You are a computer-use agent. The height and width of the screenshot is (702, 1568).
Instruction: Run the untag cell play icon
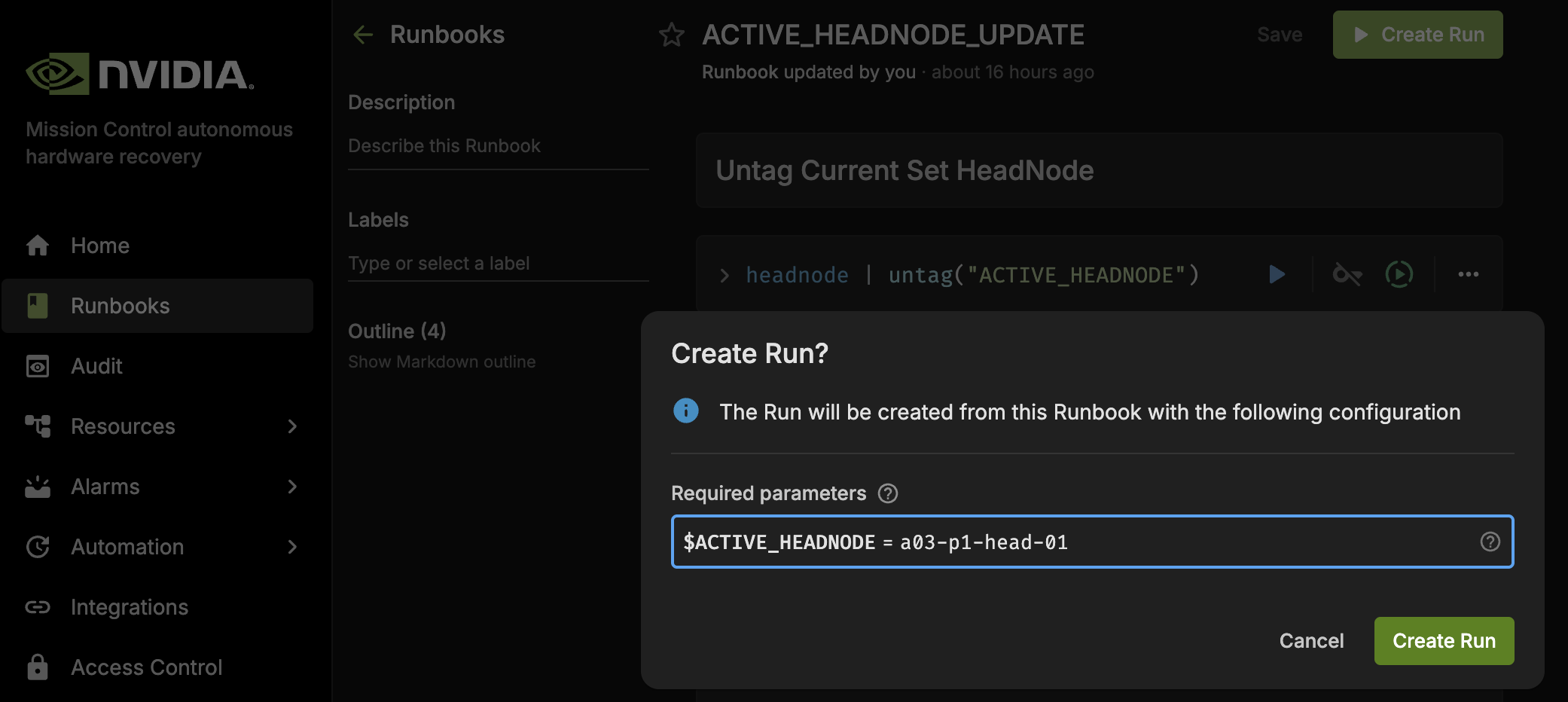click(x=1277, y=274)
